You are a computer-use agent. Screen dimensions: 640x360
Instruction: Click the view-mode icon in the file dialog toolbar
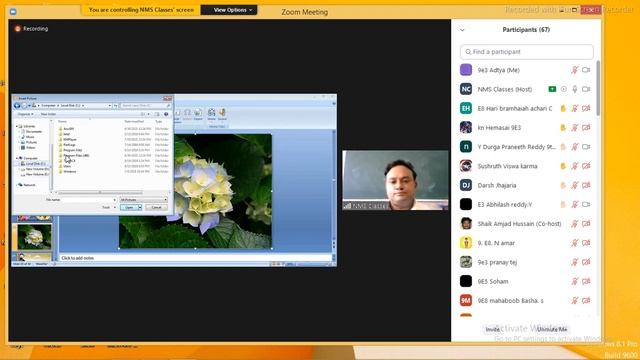click(x=143, y=114)
